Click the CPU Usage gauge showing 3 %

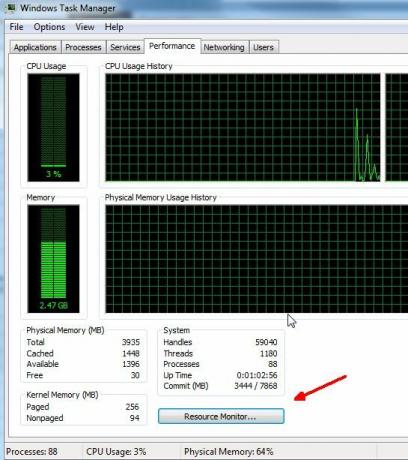pyautogui.click(x=53, y=128)
